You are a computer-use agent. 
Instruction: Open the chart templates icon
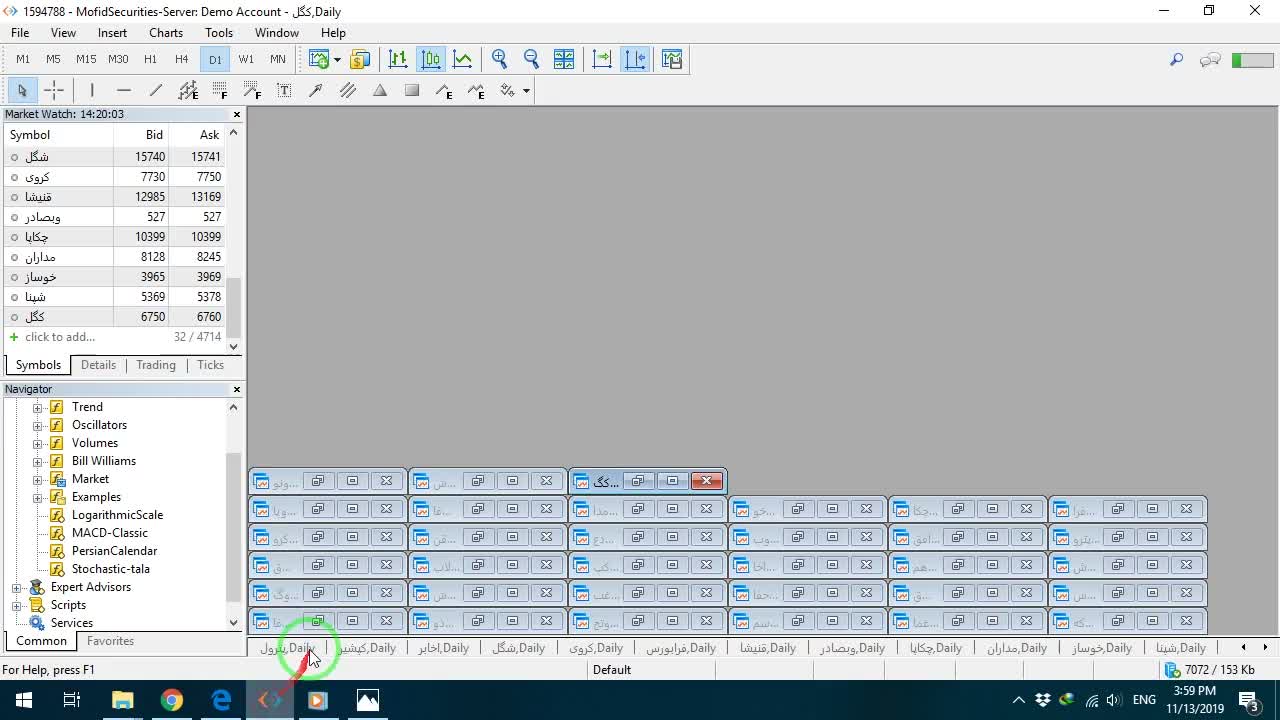672,59
